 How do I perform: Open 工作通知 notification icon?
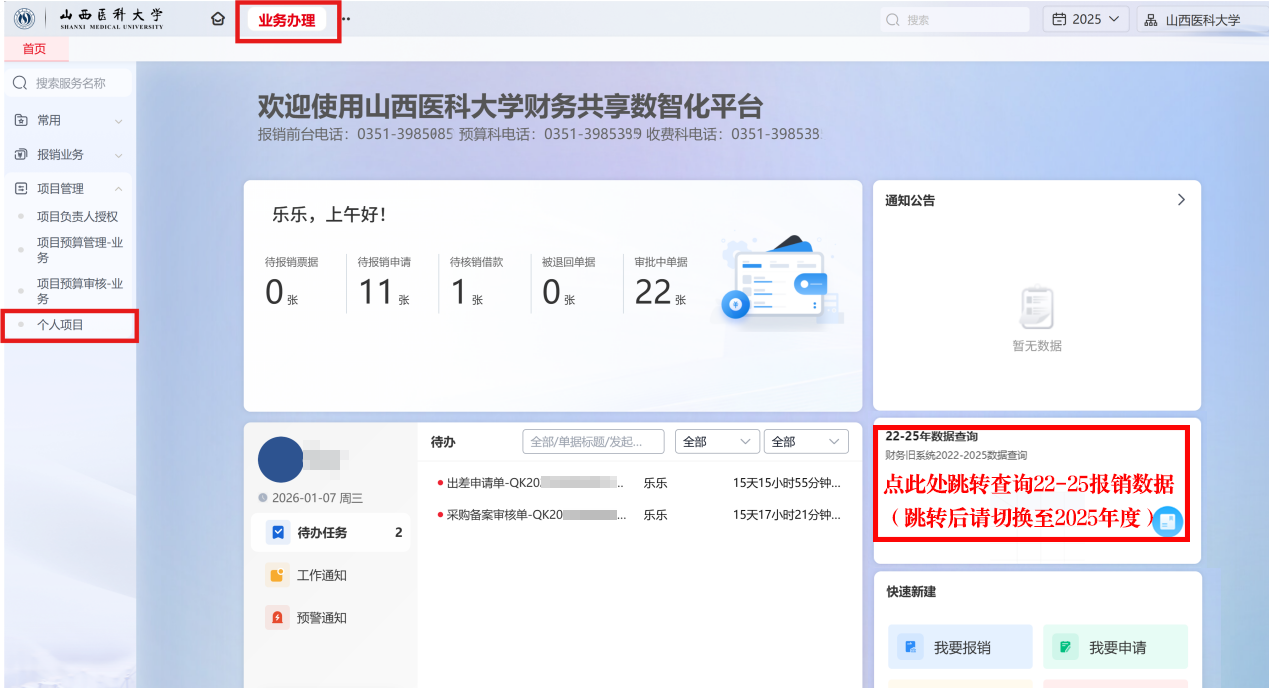coord(278,575)
